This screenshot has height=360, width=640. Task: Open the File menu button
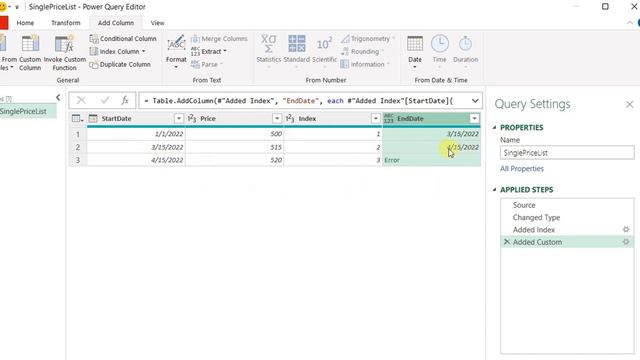click(x=4, y=23)
